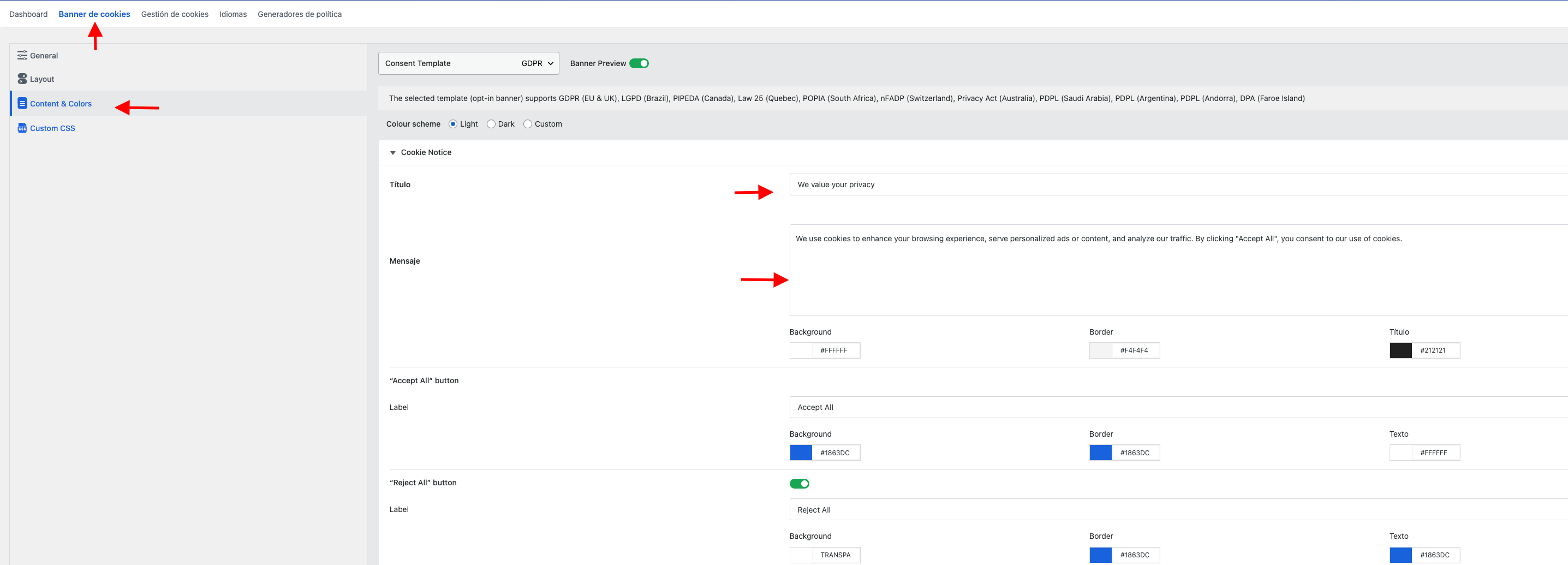Image resolution: width=1568 pixels, height=565 pixels.
Task: Click the Título field 'We value your privacy'
Action: [1178, 185]
